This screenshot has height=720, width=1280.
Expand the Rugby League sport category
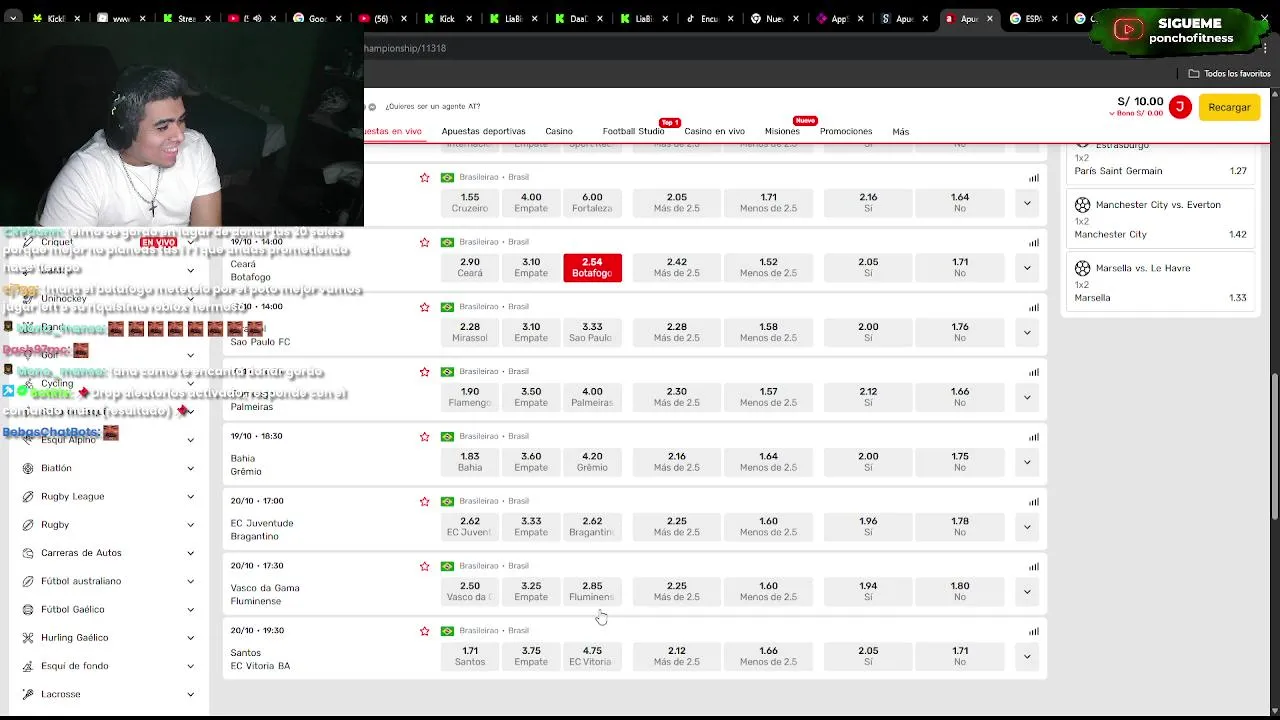(x=190, y=496)
